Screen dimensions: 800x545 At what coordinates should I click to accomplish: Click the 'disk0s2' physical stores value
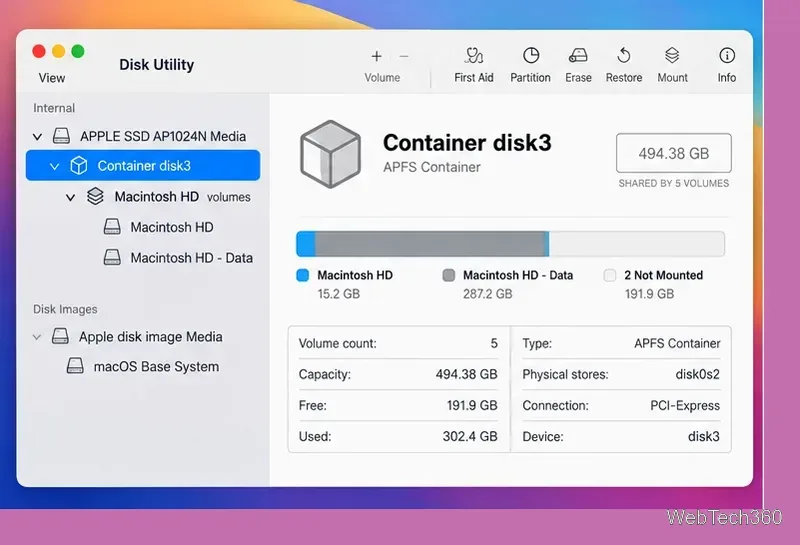point(697,375)
